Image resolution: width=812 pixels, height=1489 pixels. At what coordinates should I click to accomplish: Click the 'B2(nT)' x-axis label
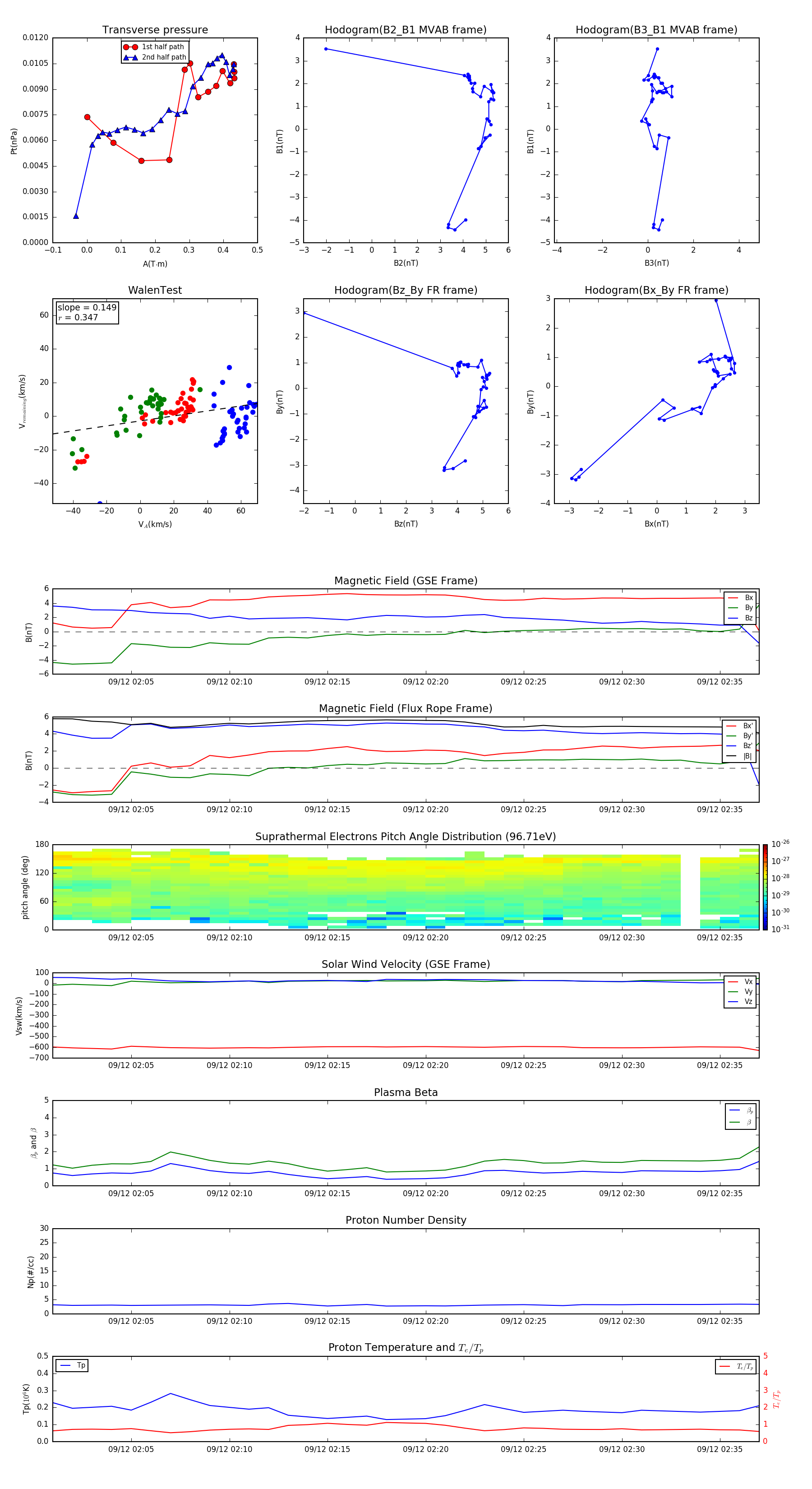406,263
